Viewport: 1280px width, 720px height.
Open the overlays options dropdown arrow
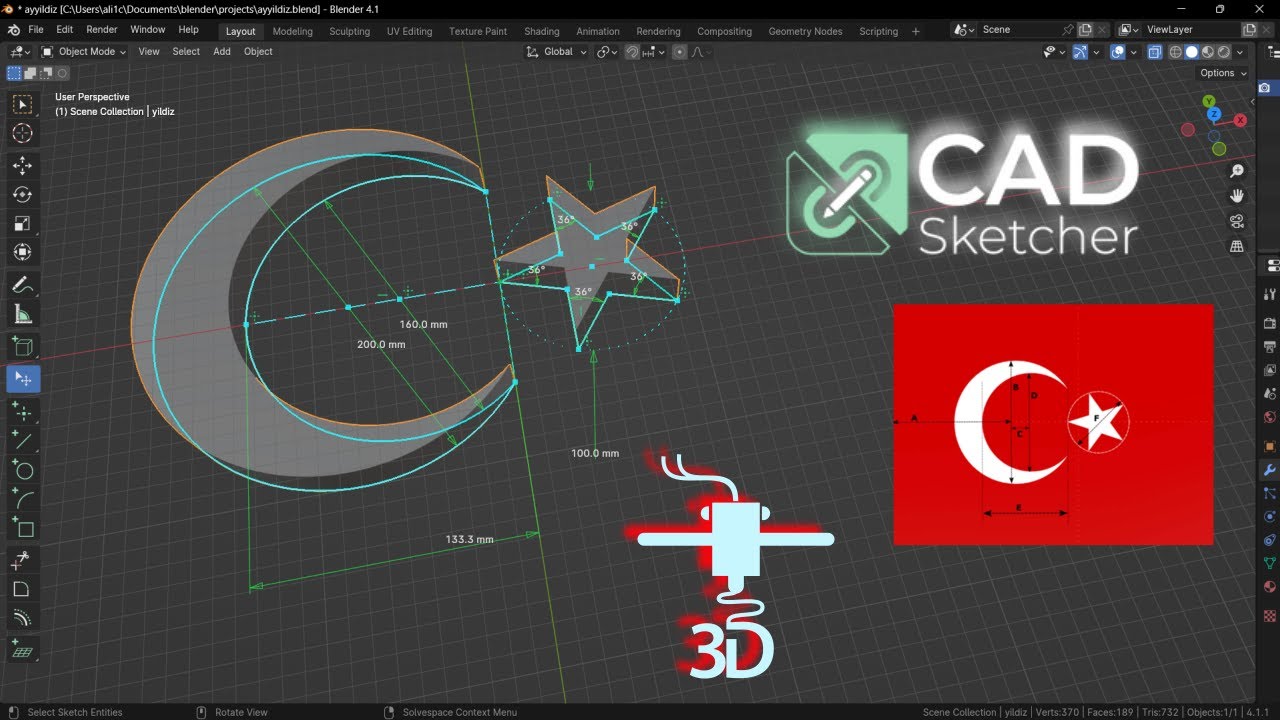click(x=1135, y=51)
